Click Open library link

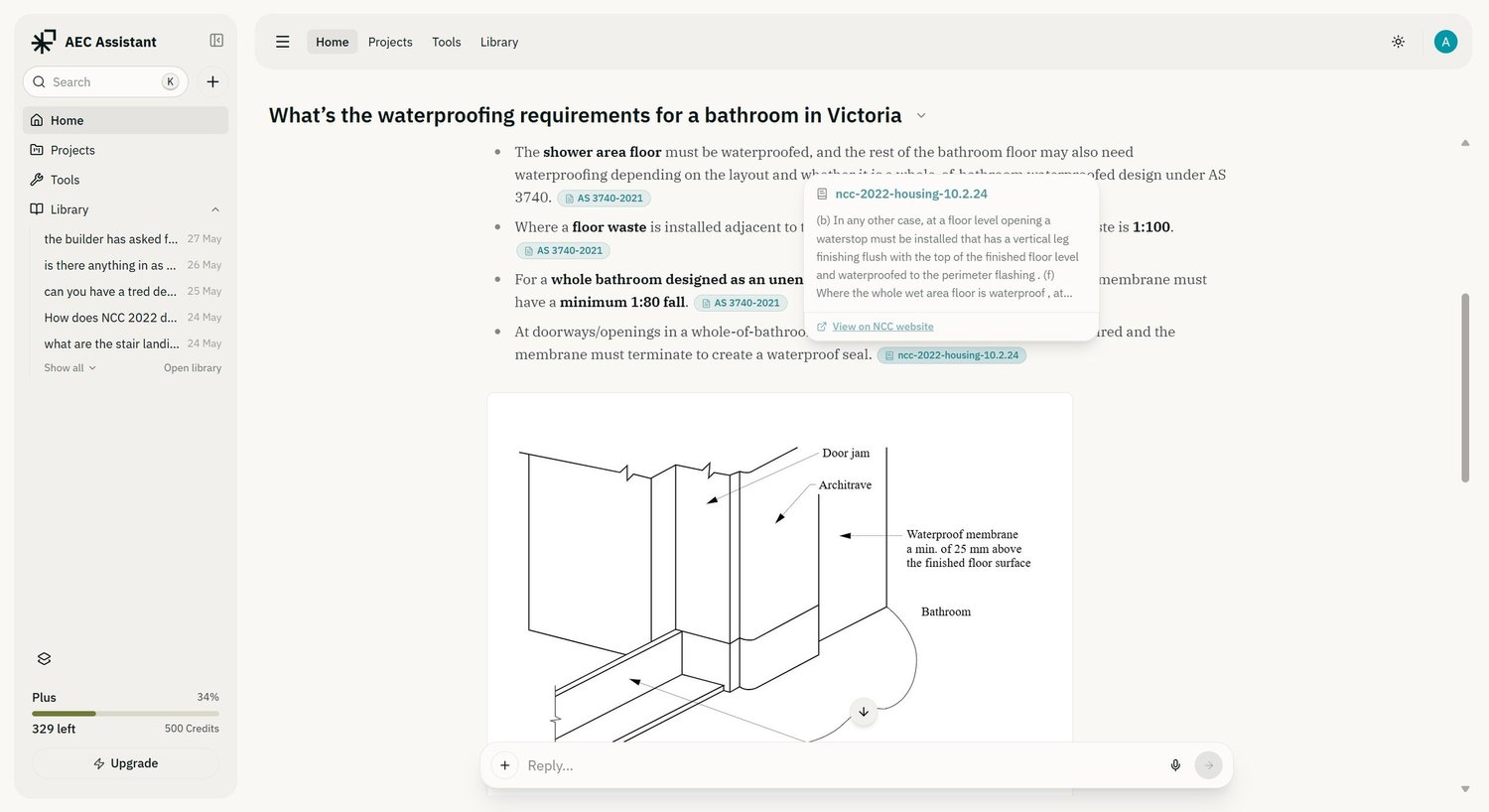click(x=193, y=368)
